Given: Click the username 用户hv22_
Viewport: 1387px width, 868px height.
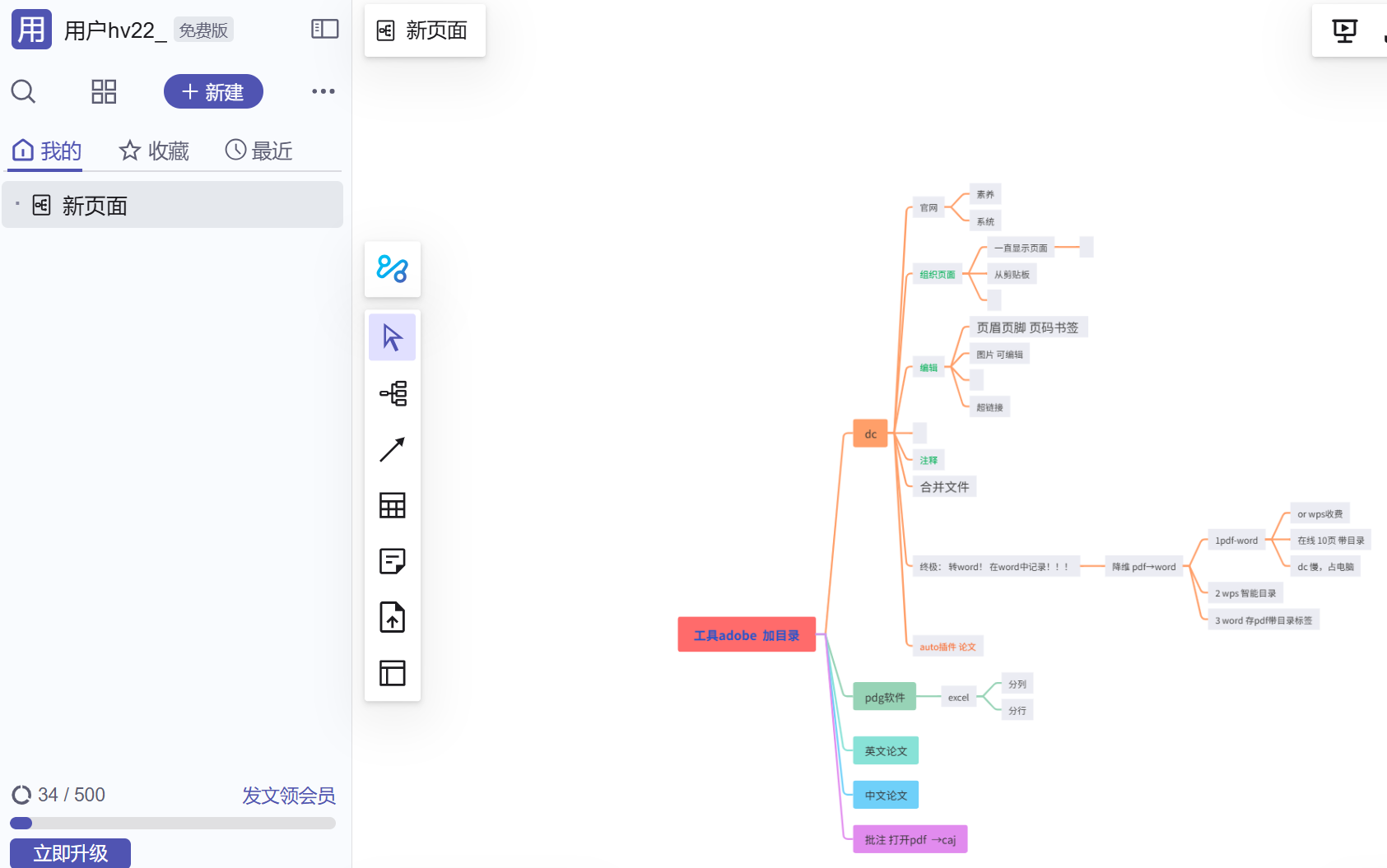Looking at the screenshot, I should pyautogui.click(x=115, y=30).
